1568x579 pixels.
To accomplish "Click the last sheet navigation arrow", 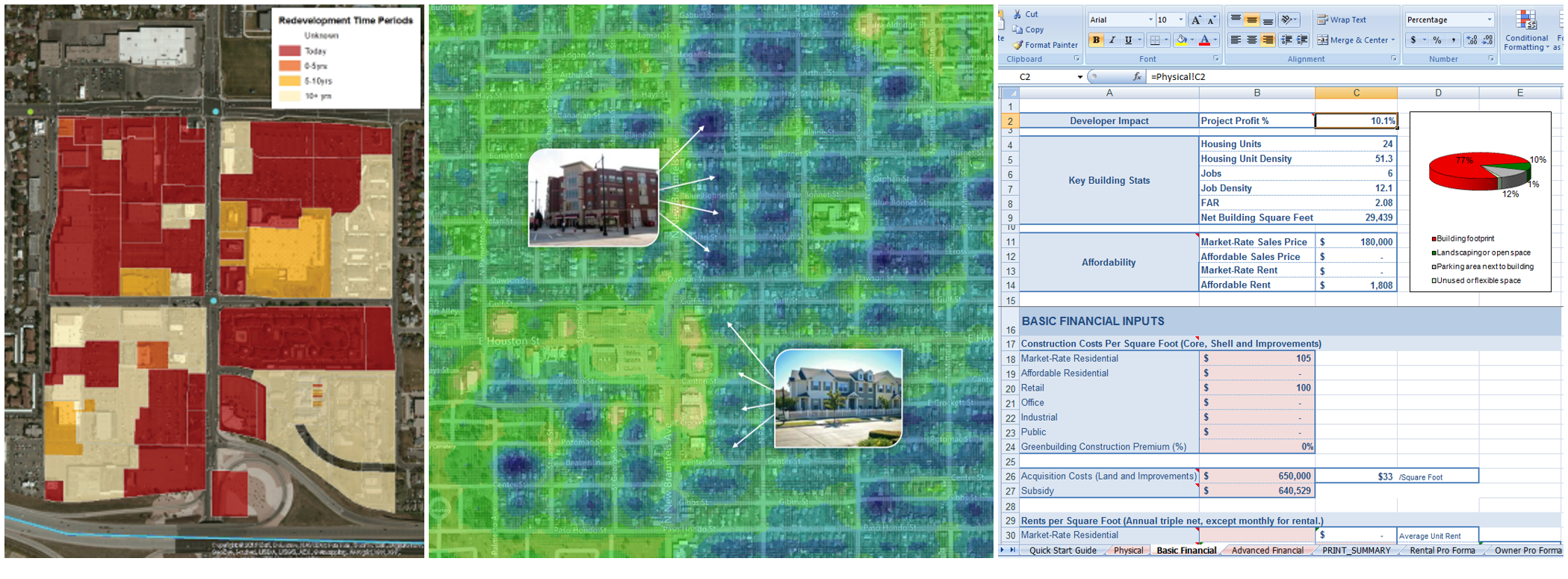I will (1013, 551).
